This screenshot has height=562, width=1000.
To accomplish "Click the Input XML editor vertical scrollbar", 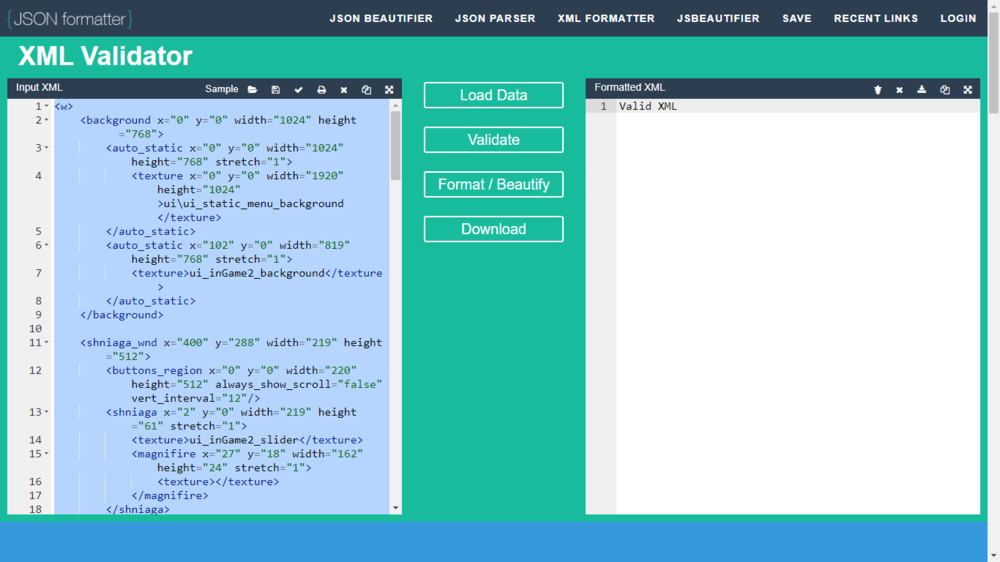I will point(395,145).
